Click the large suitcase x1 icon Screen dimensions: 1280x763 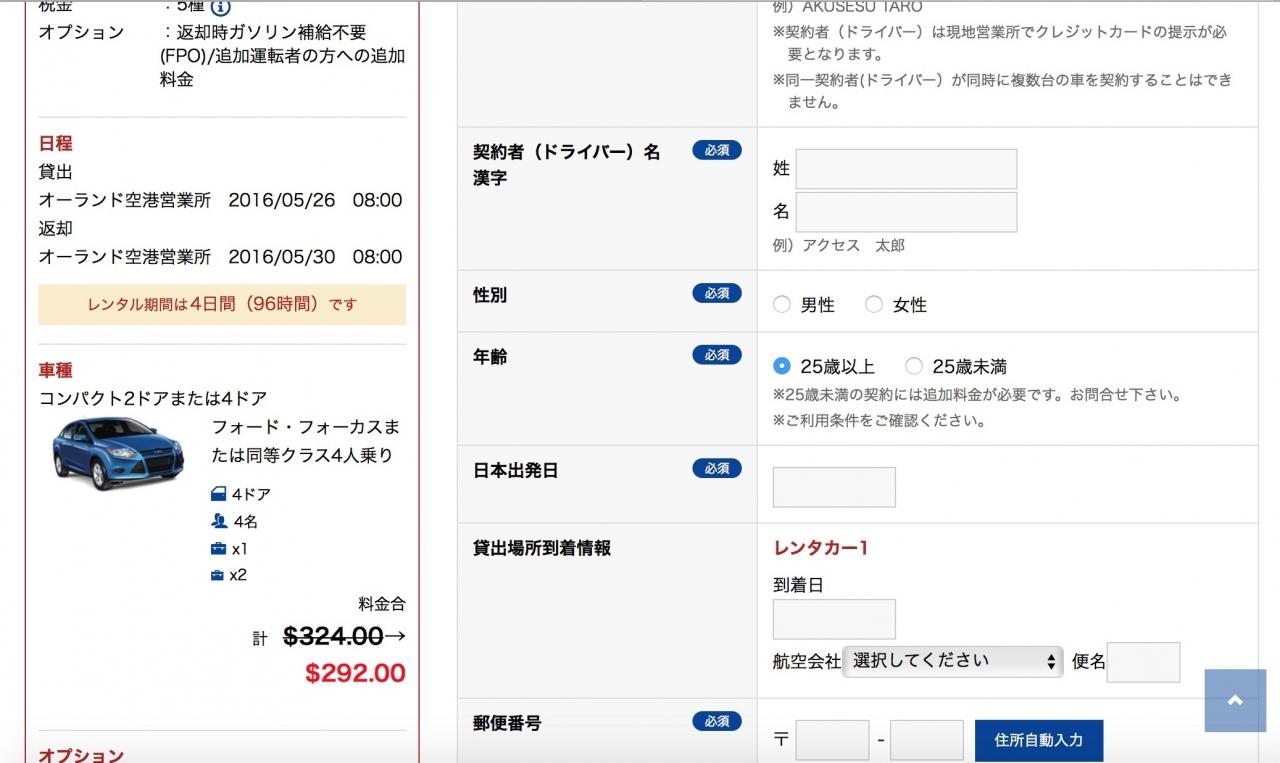(218, 549)
